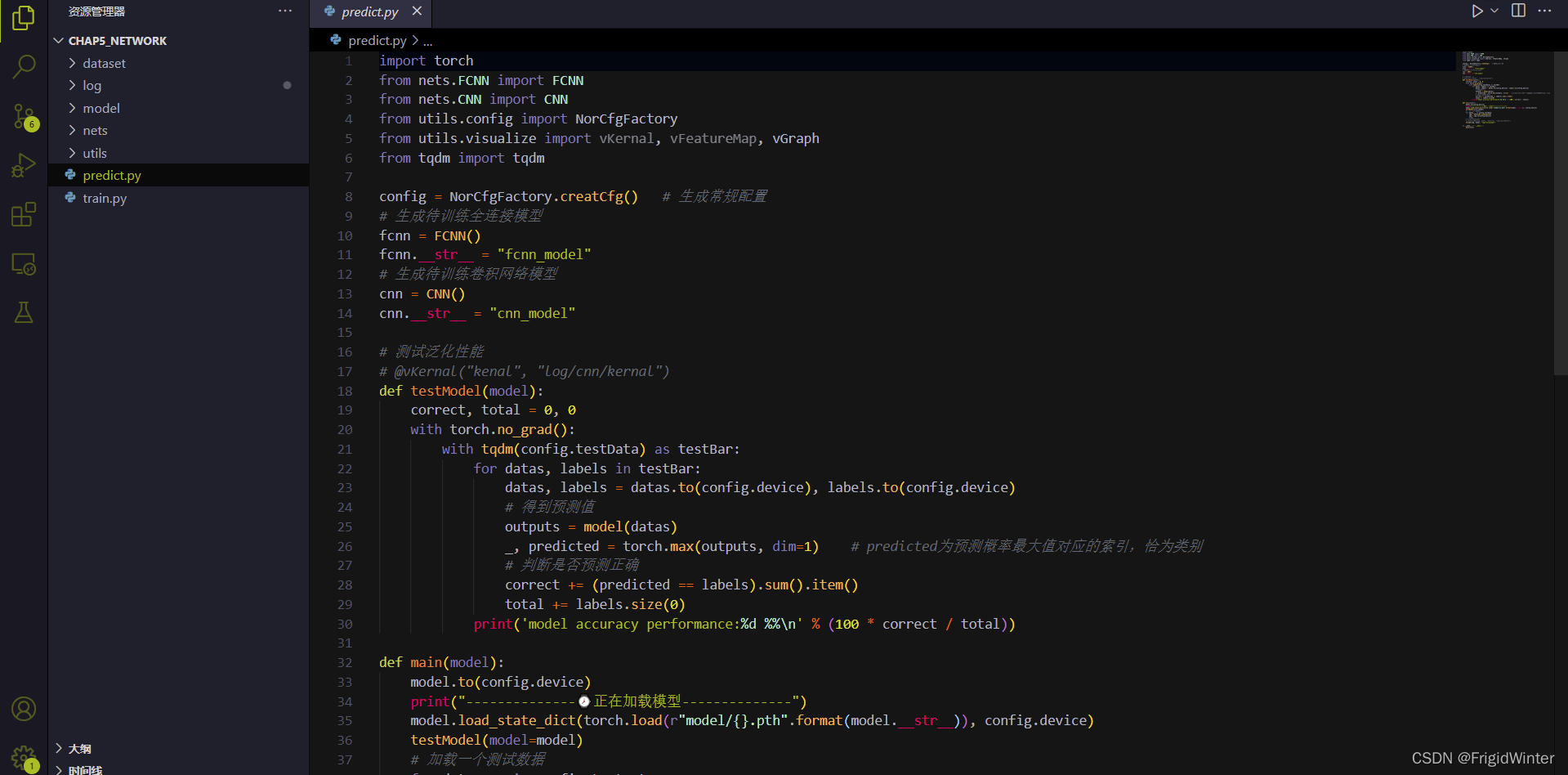Click the 资源管理器 explorer panel title
The width and height of the screenshot is (1568, 775).
(96, 11)
